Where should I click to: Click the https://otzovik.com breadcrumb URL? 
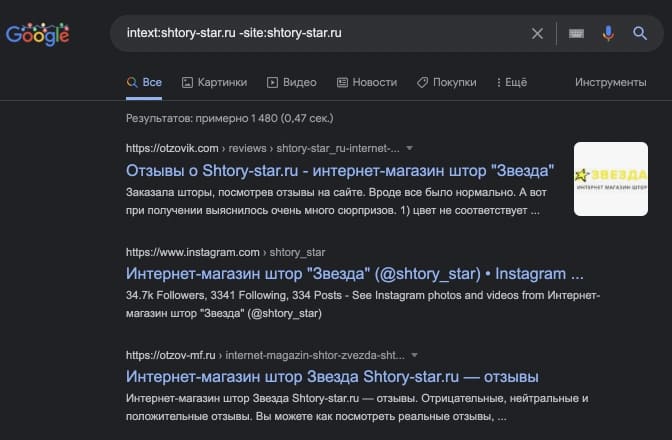pos(172,148)
